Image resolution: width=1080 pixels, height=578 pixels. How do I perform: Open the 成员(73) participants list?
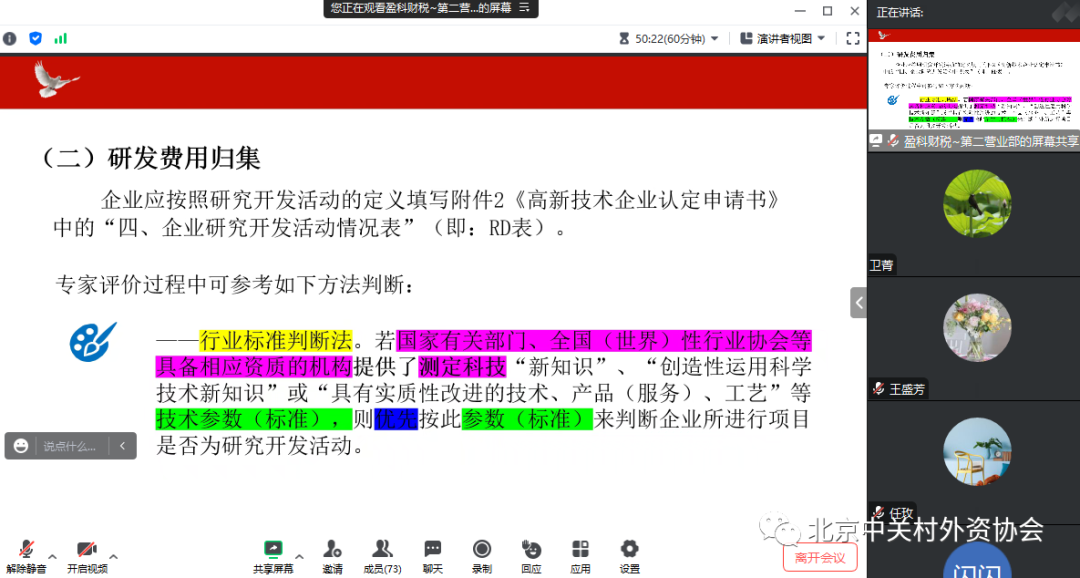(382, 557)
